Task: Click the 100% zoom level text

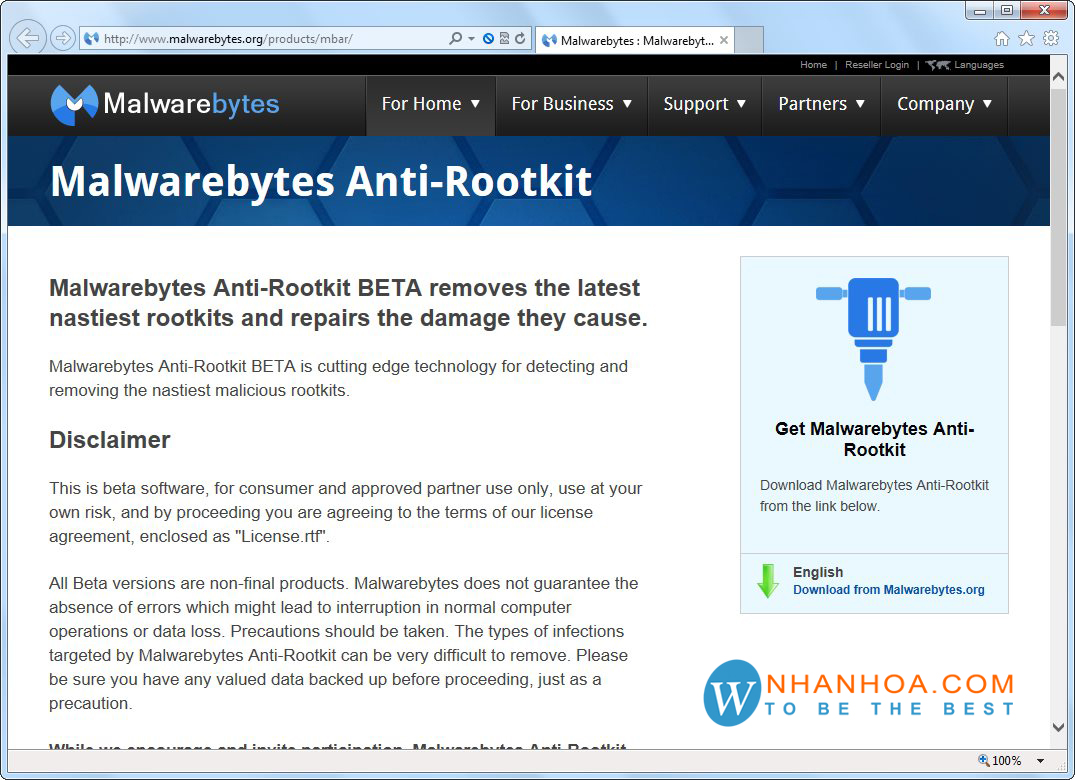Action: click(1006, 761)
